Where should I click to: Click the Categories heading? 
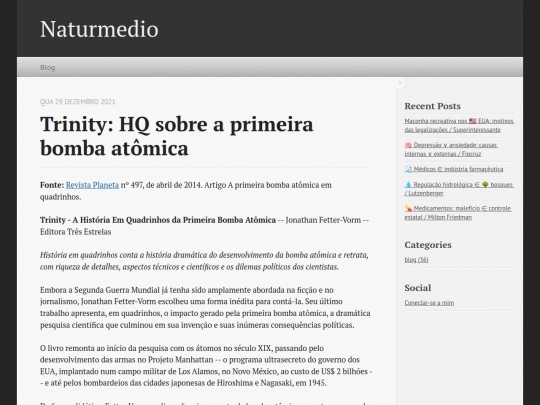pos(428,245)
